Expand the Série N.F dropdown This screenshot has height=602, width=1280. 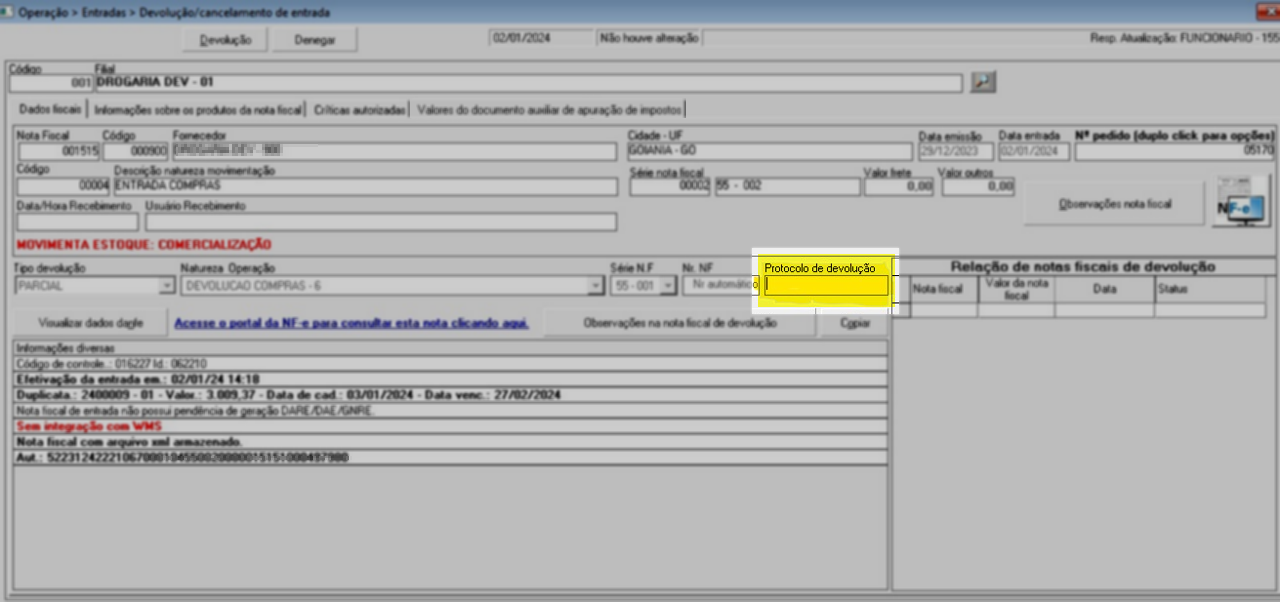tap(668, 286)
